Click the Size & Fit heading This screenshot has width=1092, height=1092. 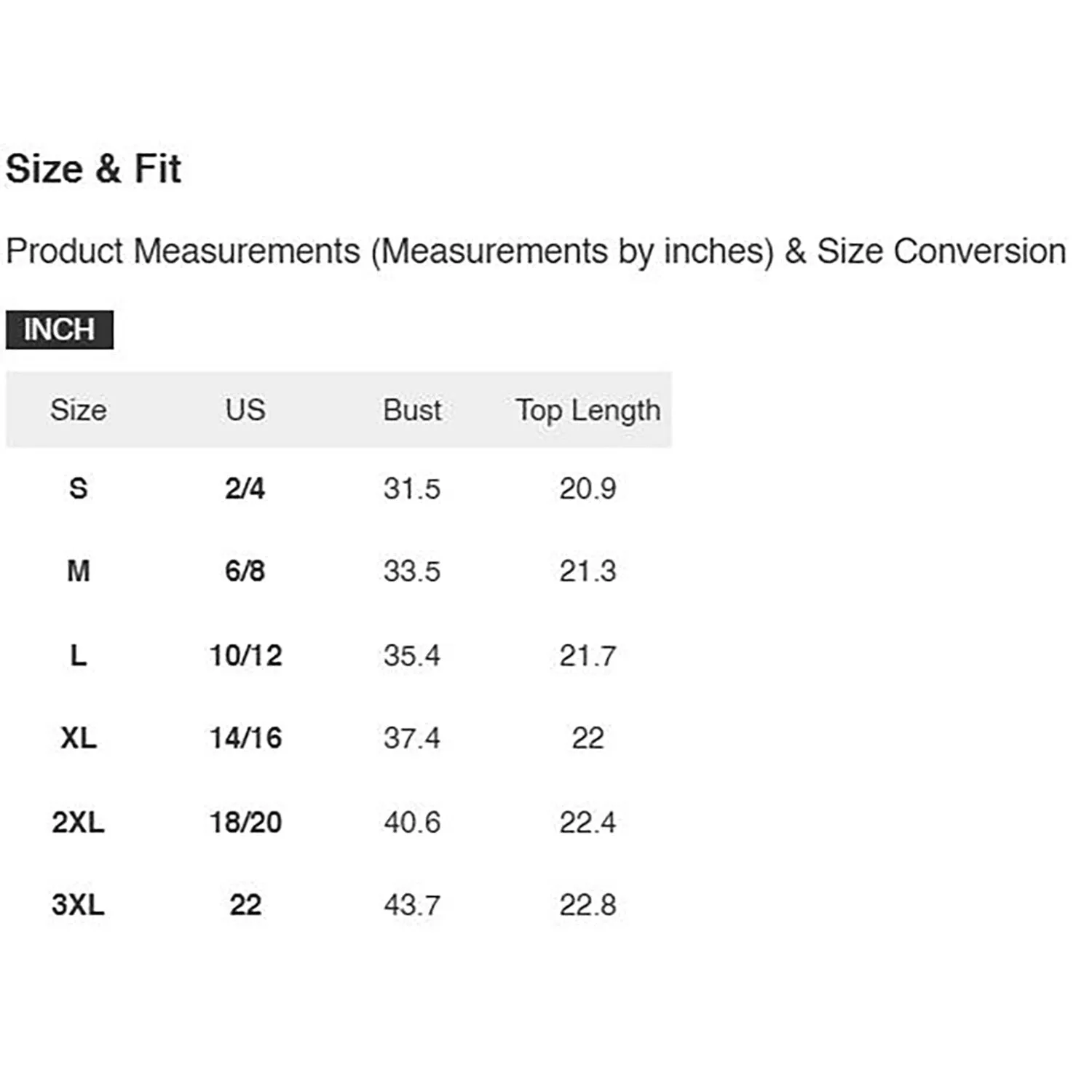click(93, 169)
